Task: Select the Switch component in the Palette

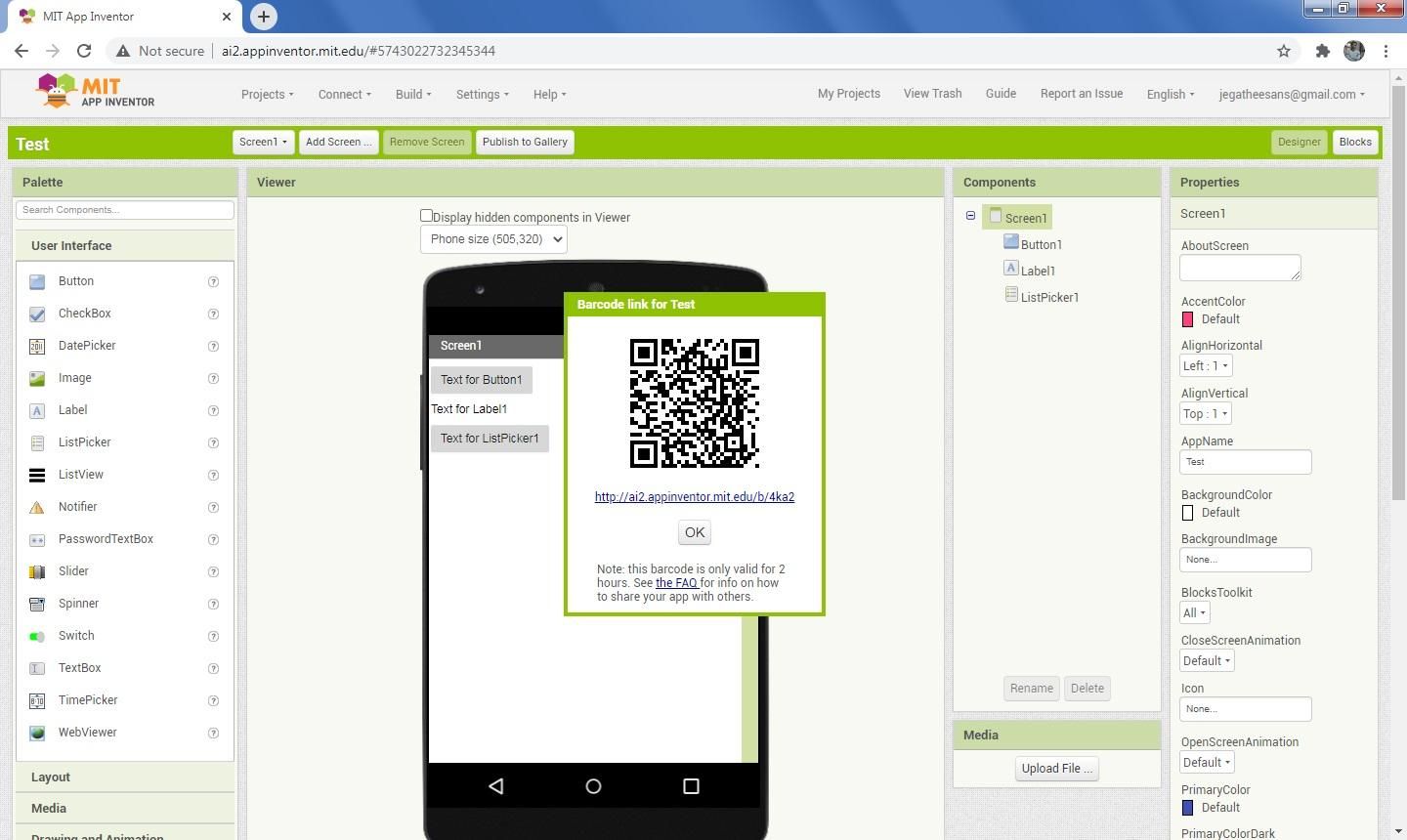Action: coord(75,635)
